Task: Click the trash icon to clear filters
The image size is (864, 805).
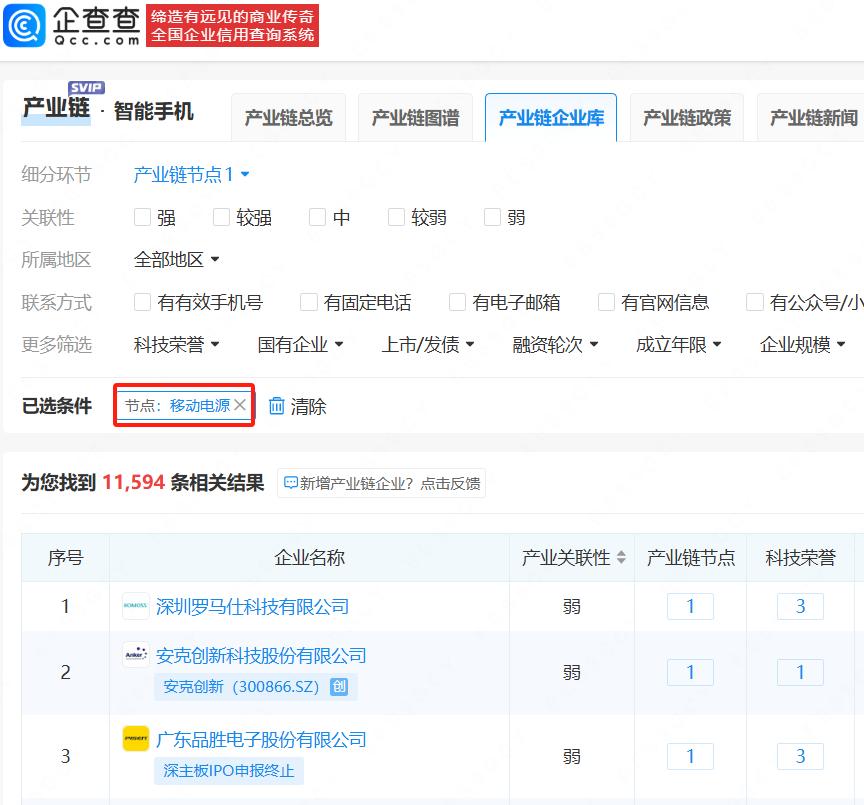Action: (x=277, y=406)
